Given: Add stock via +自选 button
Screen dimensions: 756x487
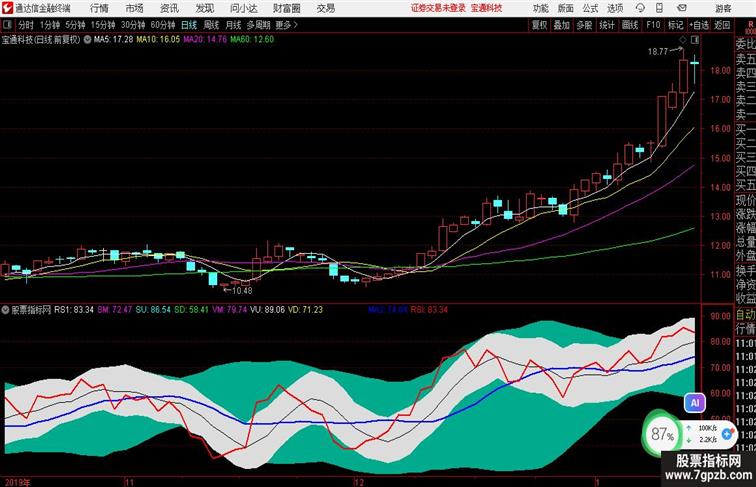Looking at the screenshot, I should (x=699, y=25).
